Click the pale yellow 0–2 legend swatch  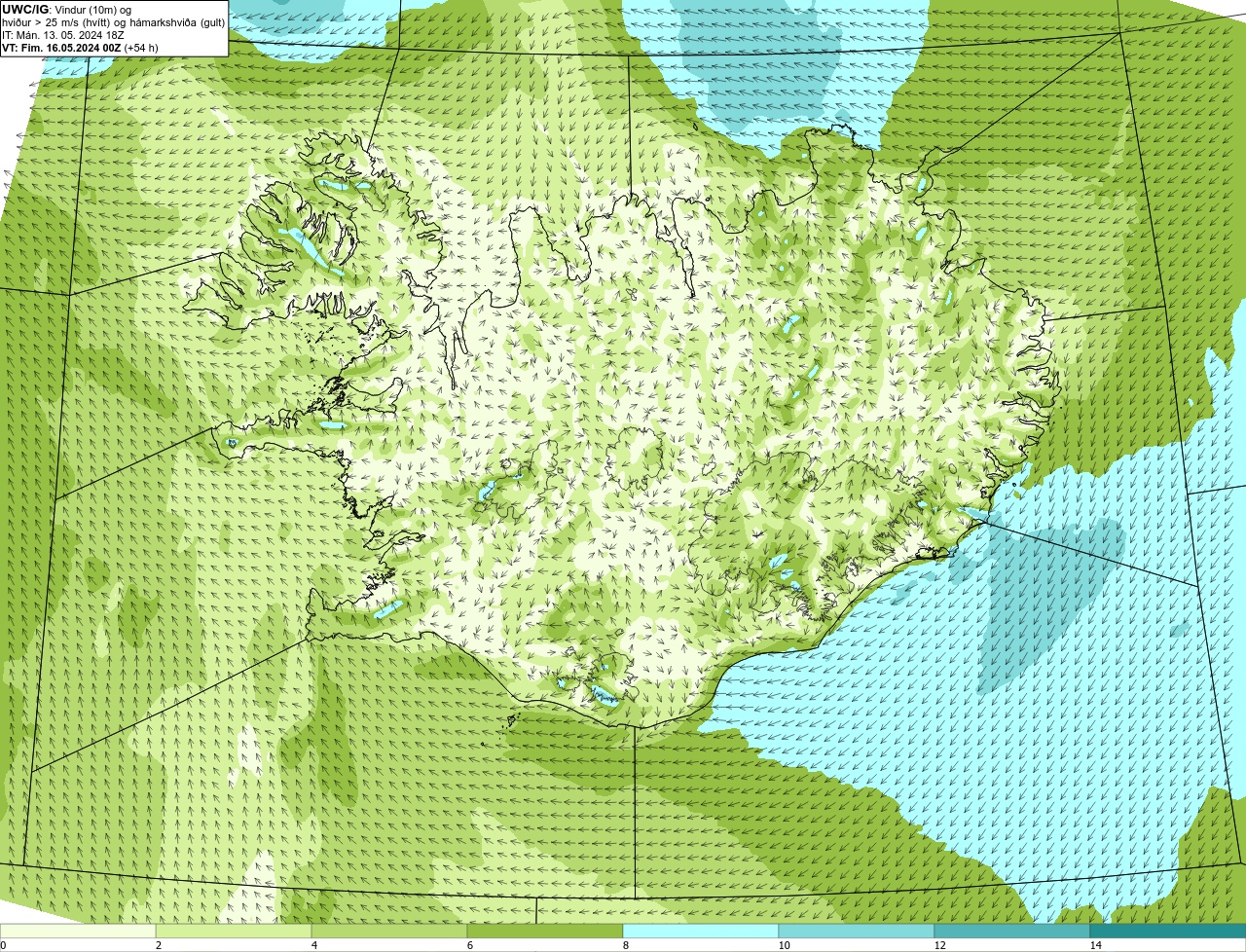[x=78, y=931]
